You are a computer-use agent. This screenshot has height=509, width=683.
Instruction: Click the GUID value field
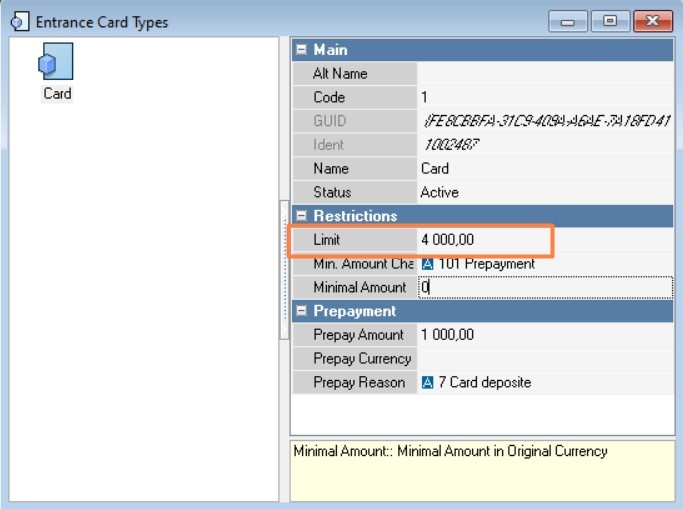545,121
